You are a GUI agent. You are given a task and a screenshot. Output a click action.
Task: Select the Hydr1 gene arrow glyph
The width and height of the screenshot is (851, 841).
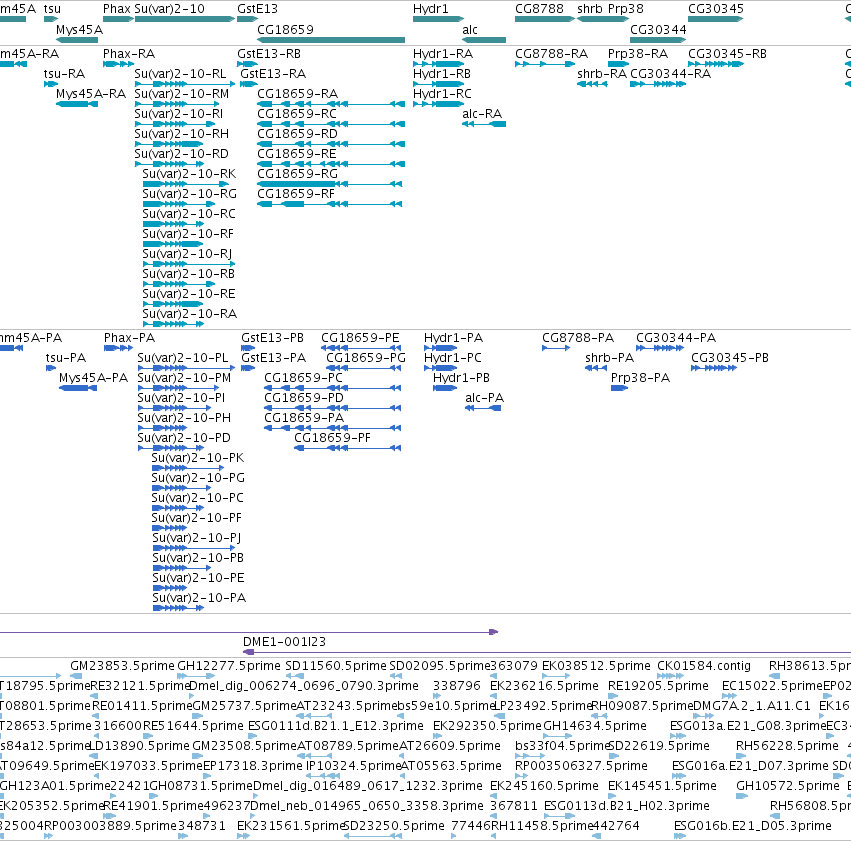pyautogui.click(x=438, y=19)
